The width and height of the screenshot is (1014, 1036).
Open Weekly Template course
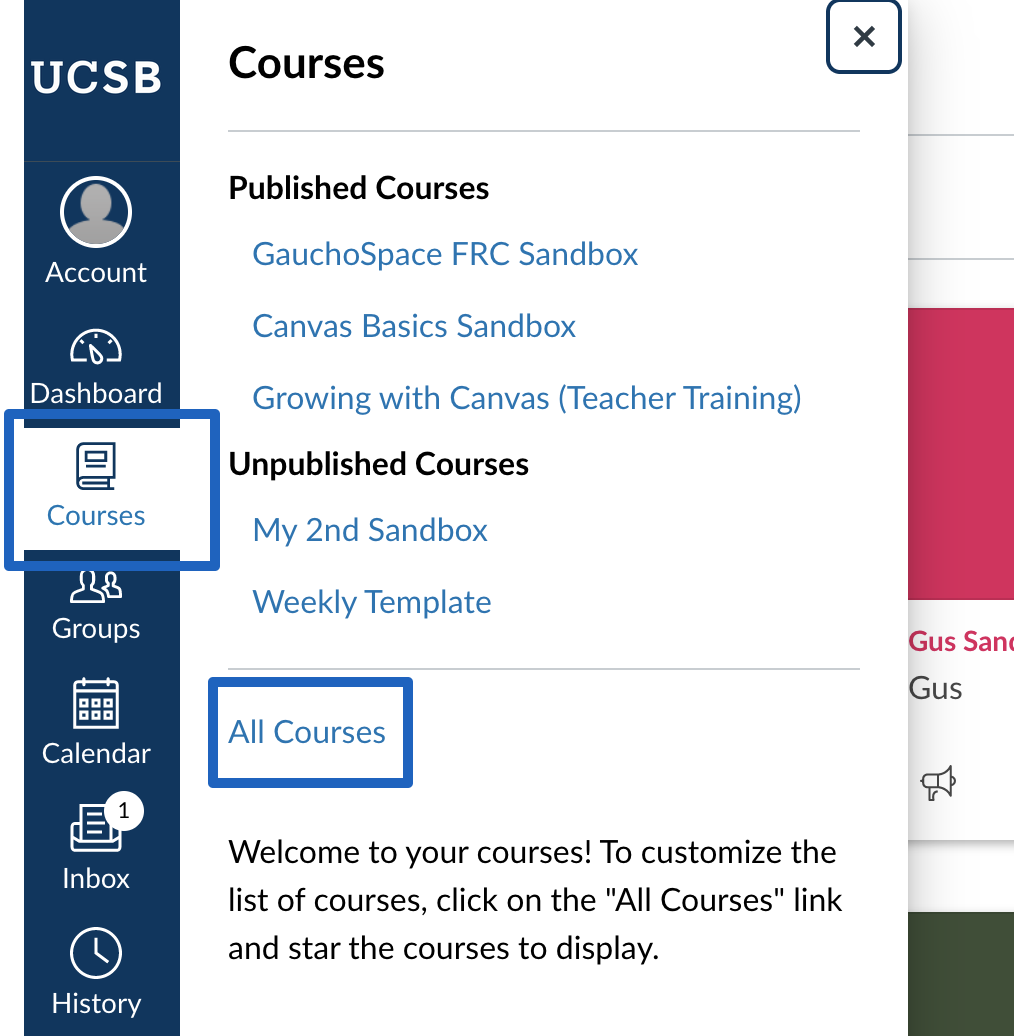point(372,603)
